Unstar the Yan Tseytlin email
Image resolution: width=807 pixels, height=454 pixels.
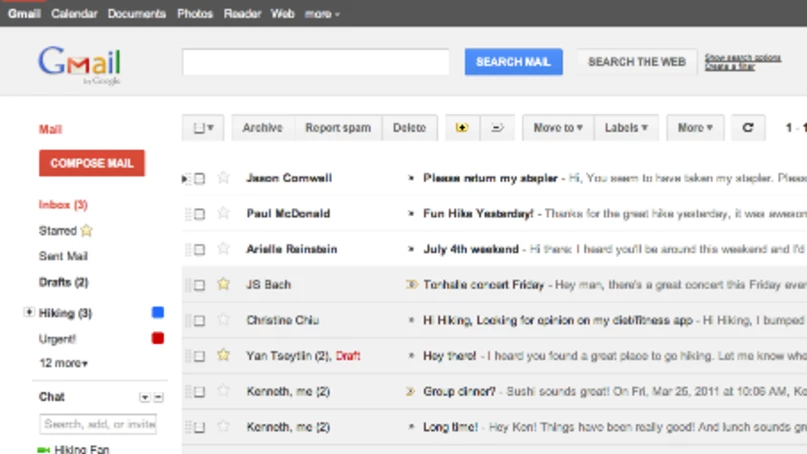(223, 355)
